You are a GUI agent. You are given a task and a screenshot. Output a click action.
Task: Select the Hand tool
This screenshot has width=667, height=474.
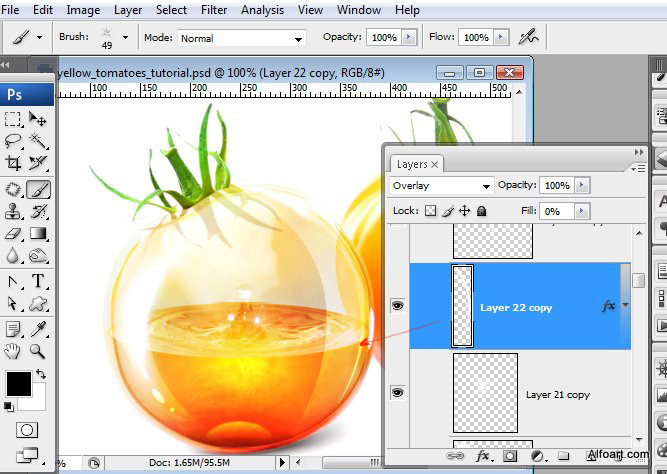(14, 350)
